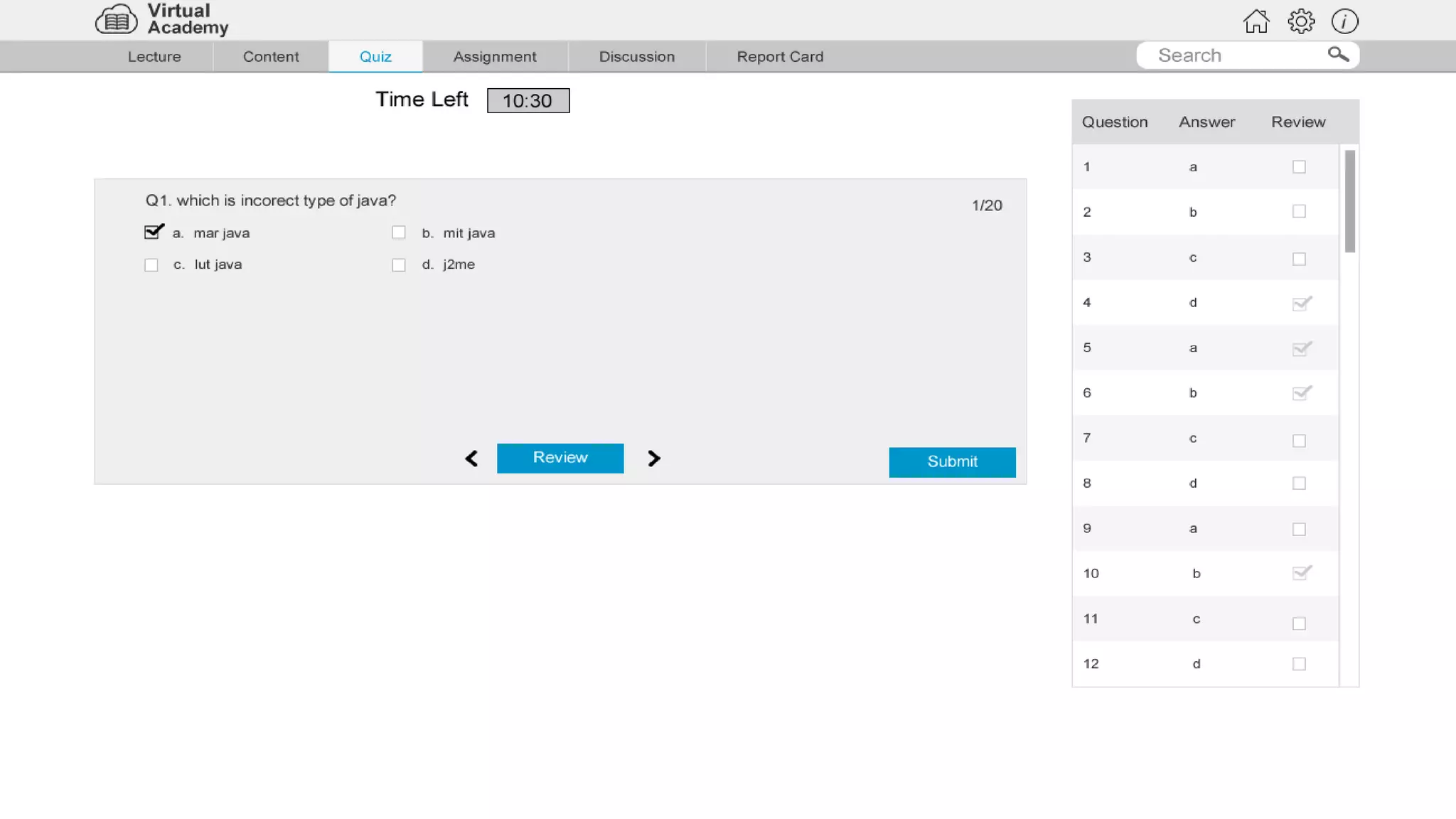Submit the quiz
The height and width of the screenshot is (819, 1456).
(x=952, y=462)
